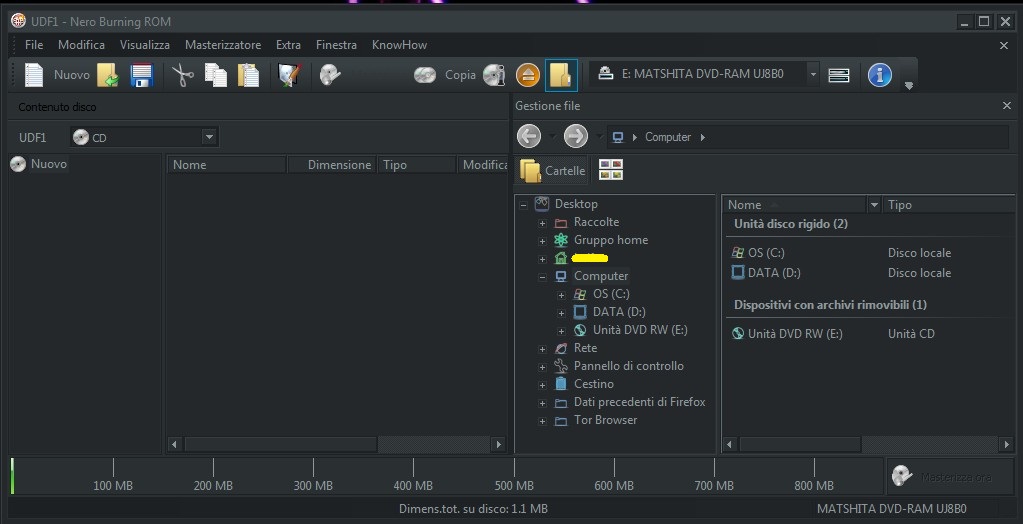This screenshot has width=1023, height=524.
Task: Click the file browser list horizontal scrollbar
Action: click(x=800, y=444)
